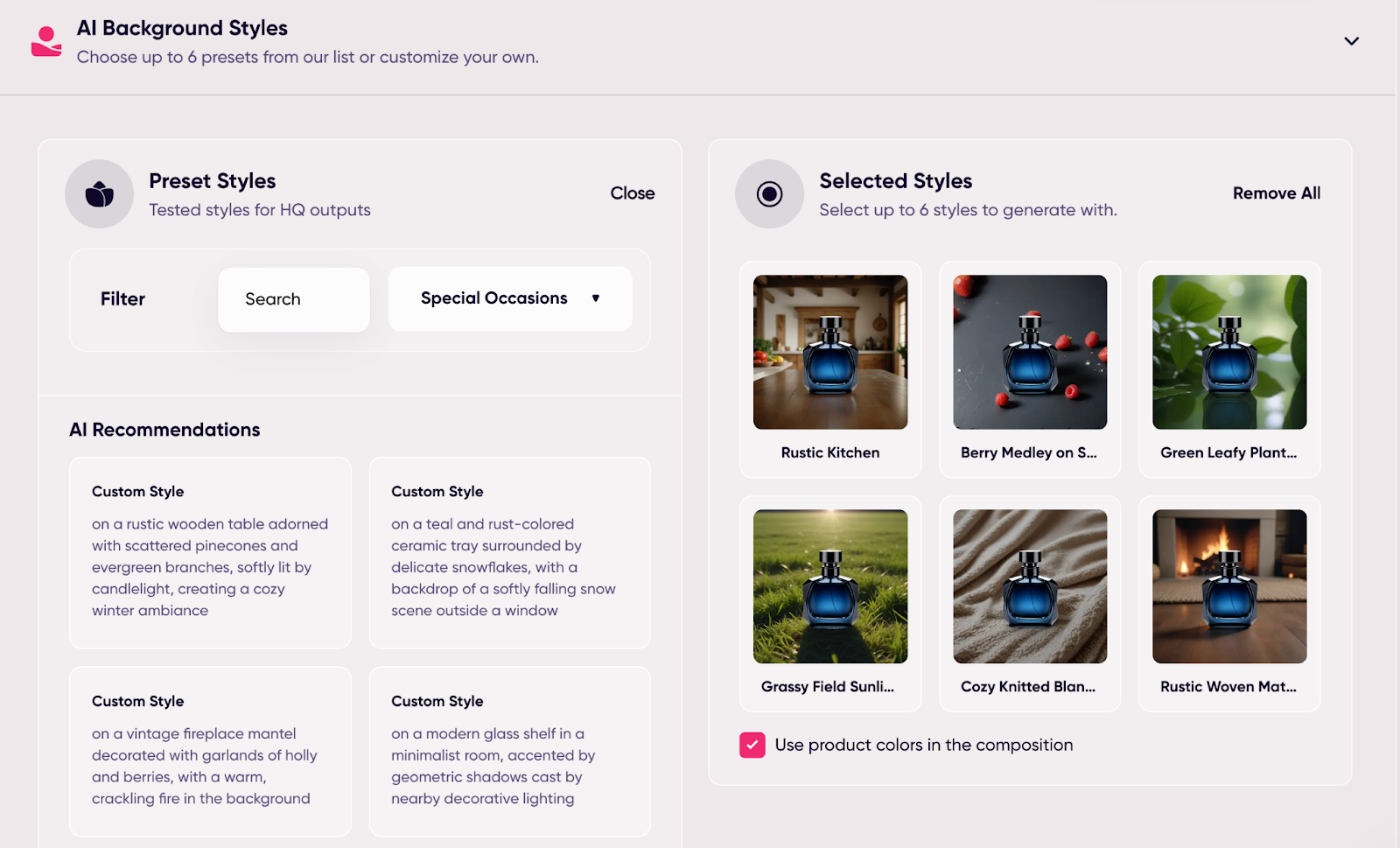
Task: Choose the rustic wooden table custom style
Action: (210, 552)
